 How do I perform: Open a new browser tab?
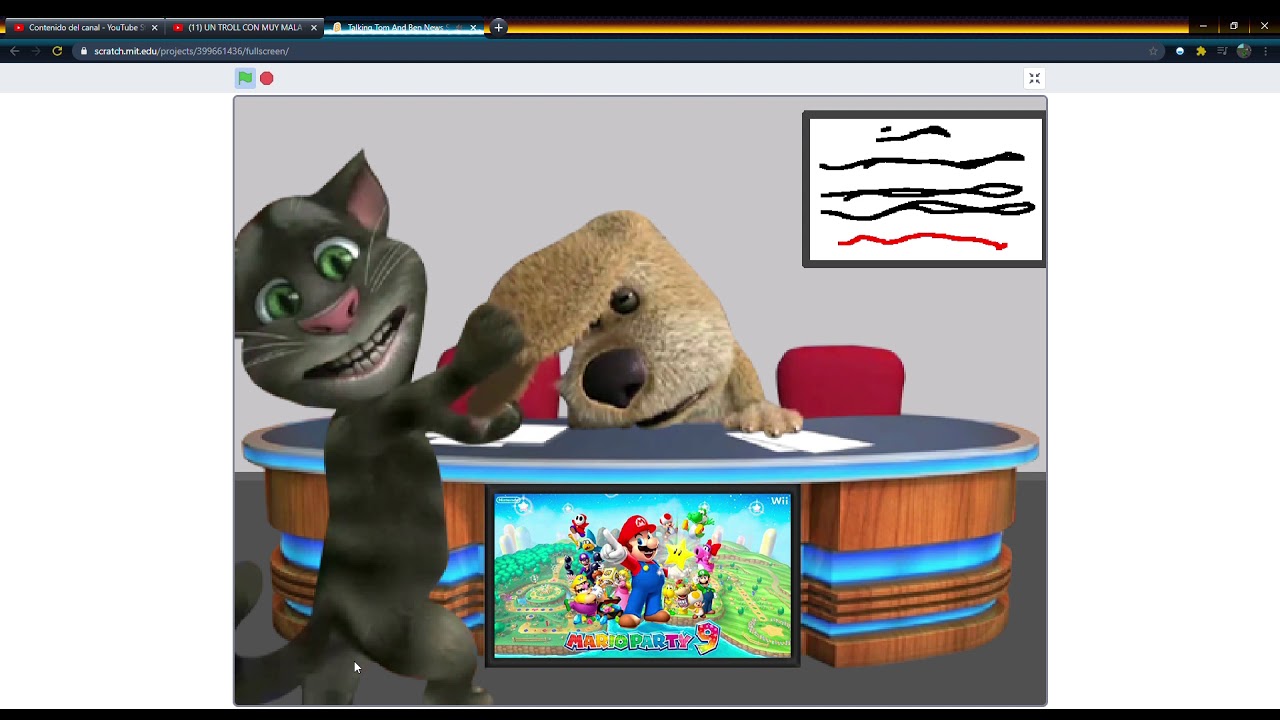pyautogui.click(x=498, y=27)
